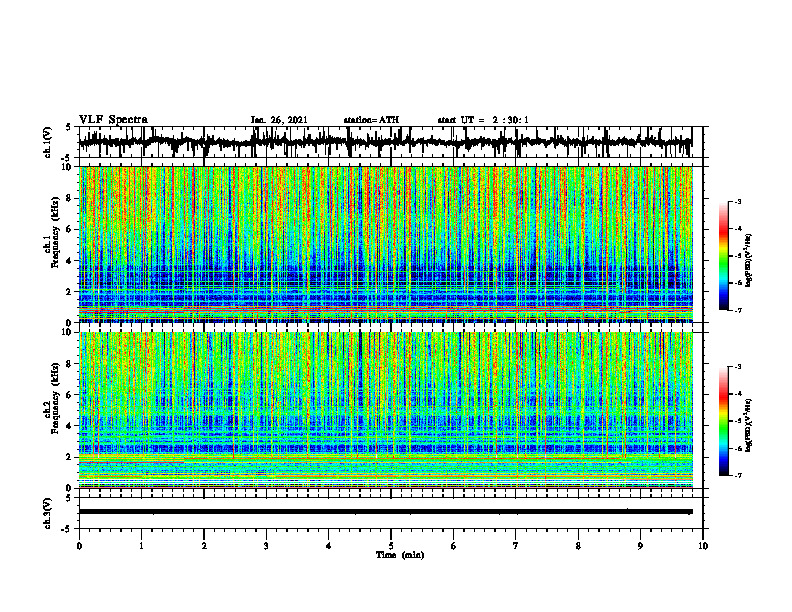The image size is (792, 612).
Task: Click the "-3" tick on ch.2 colorbar
Action: pos(737,367)
